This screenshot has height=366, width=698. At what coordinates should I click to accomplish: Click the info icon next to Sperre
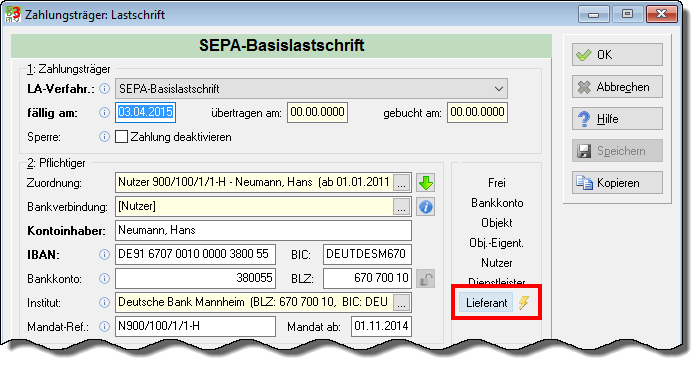click(x=104, y=137)
